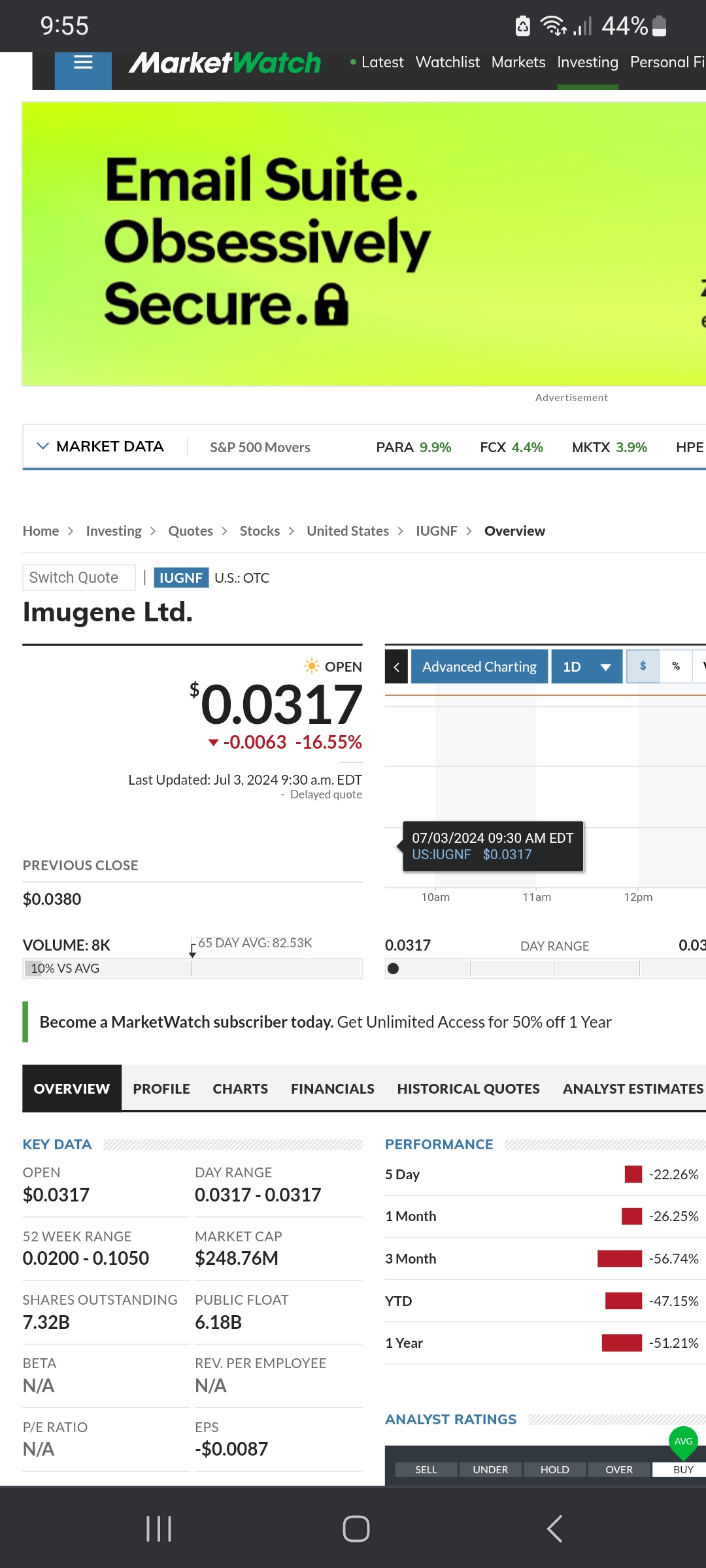Tap the Android back button
Screen dimensions: 706x1568
pyautogui.click(x=554, y=1529)
